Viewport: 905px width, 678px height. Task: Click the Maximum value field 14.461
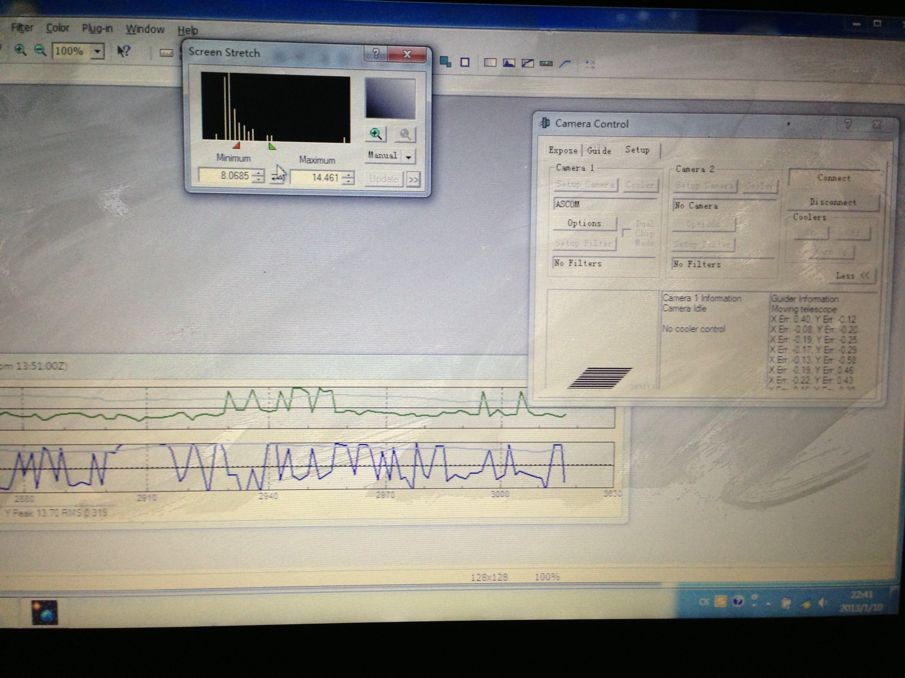(x=316, y=178)
